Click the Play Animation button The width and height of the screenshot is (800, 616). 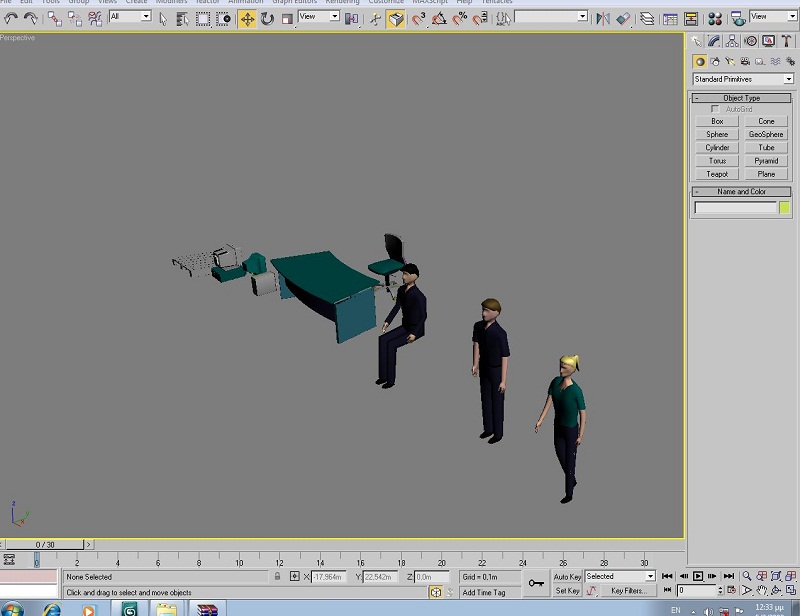pyautogui.click(x=698, y=576)
